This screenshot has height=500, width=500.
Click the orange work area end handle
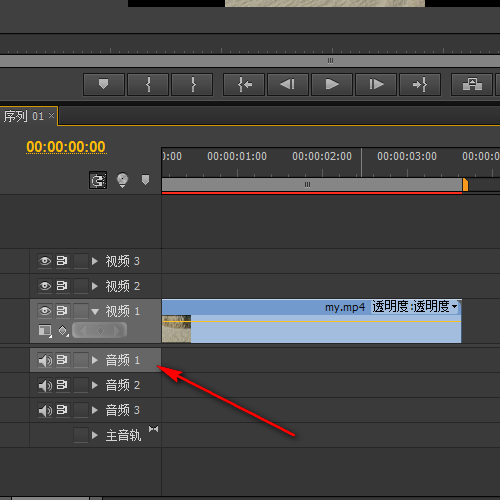[x=465, y=185]
